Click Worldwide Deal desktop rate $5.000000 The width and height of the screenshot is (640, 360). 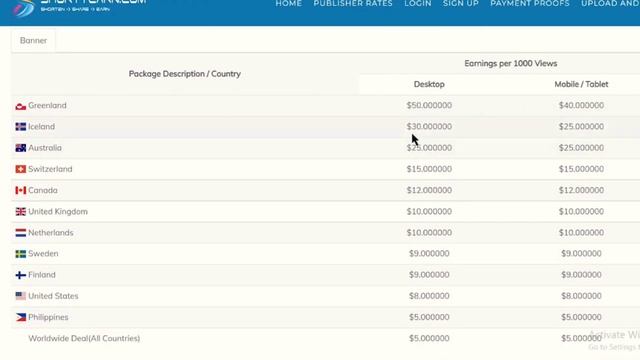coord(429,338)
